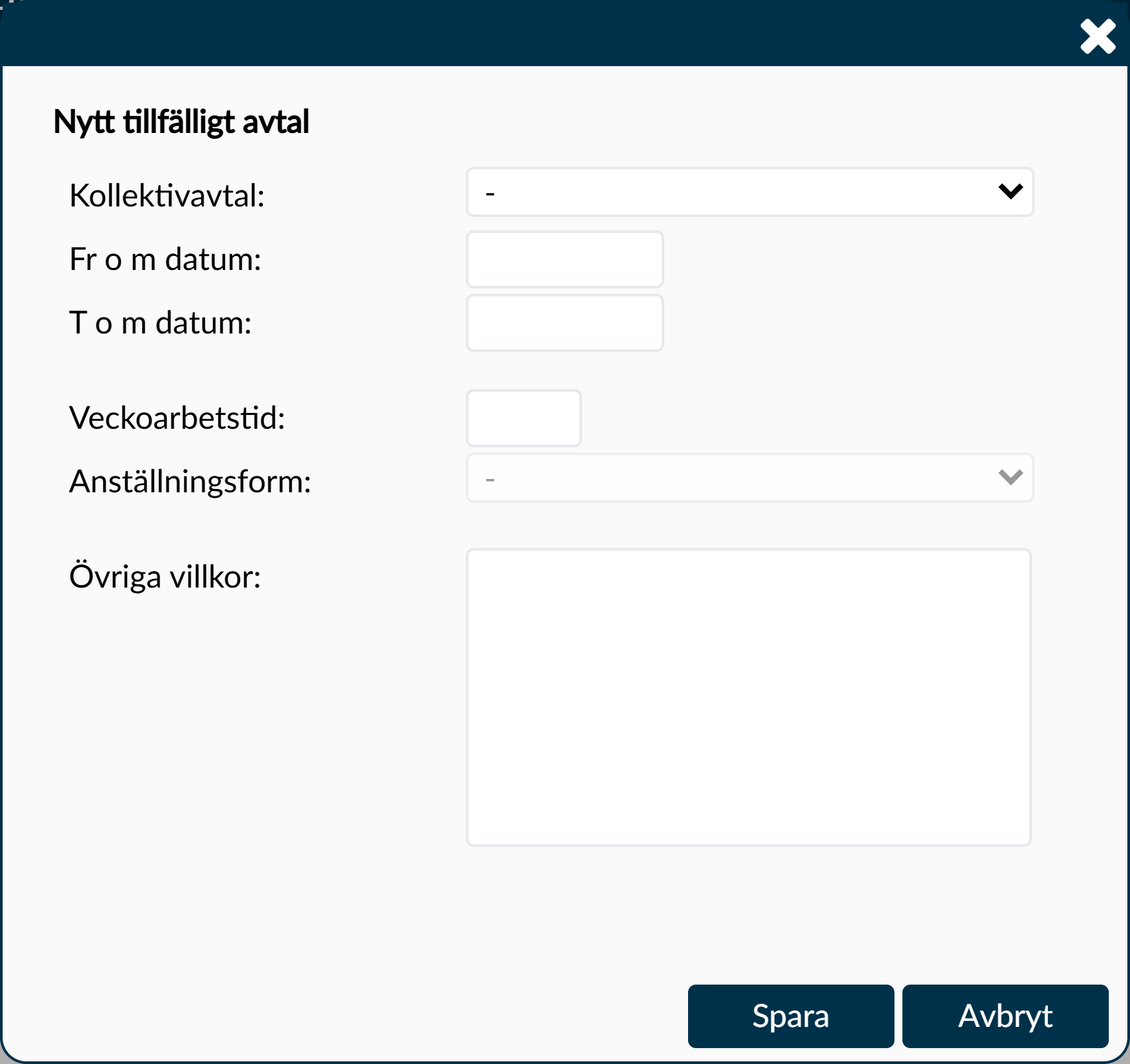Click the T o m datum: label
This screenshot has height=1064, width=1130.
point(161,323)
